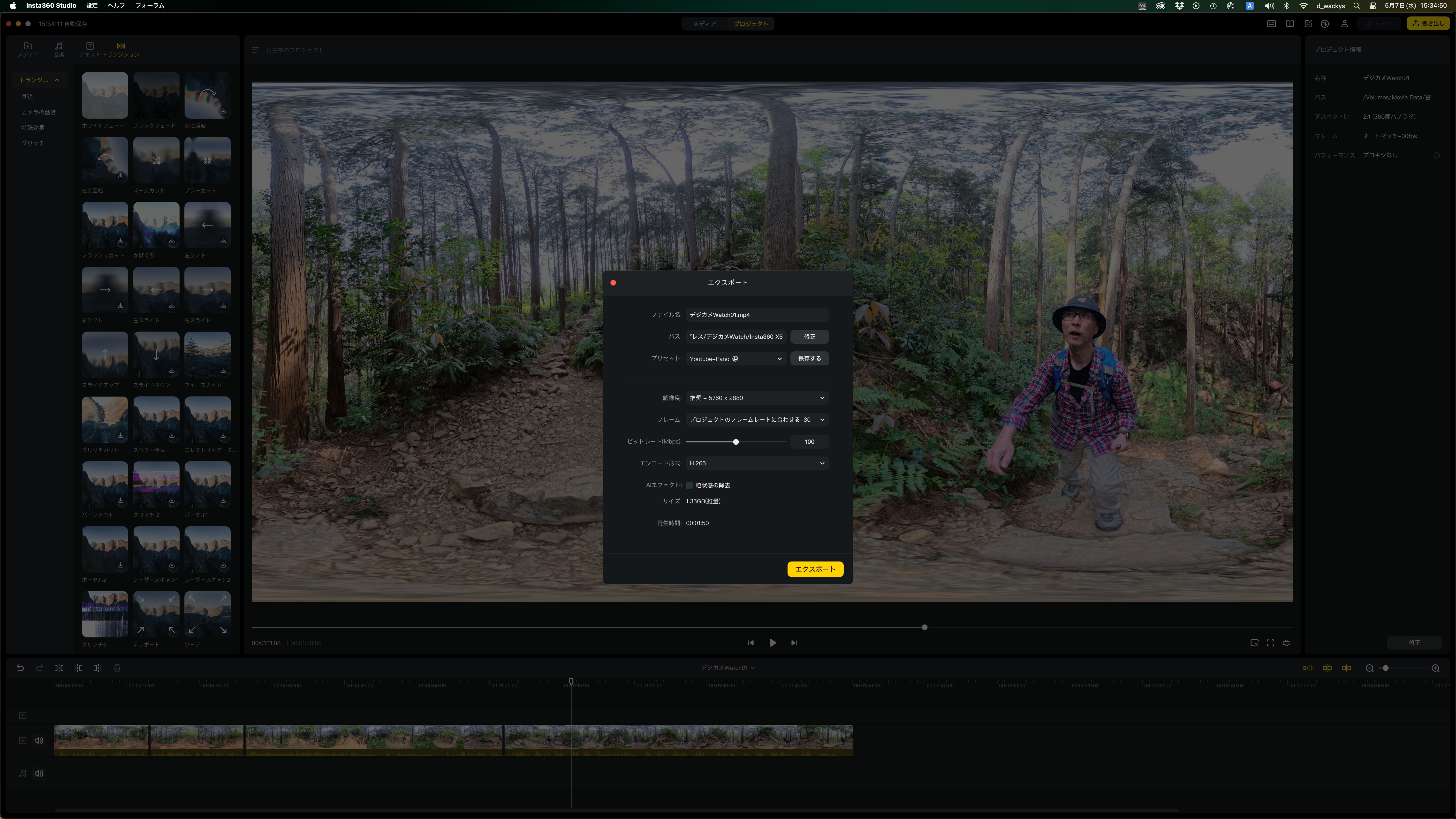Screen dimensions: 1456x819
Task: Open the H.265 encode format dropdown
Action: click(757, 463)
